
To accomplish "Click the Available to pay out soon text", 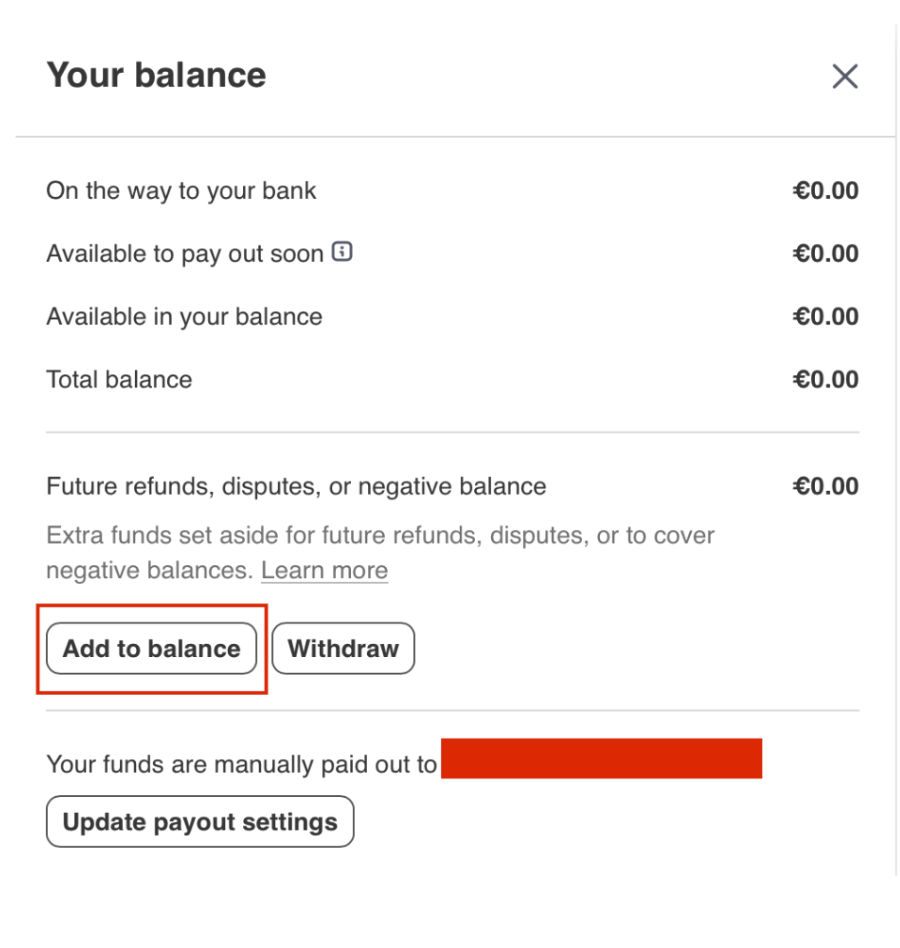I will click(x=185, y=254).
